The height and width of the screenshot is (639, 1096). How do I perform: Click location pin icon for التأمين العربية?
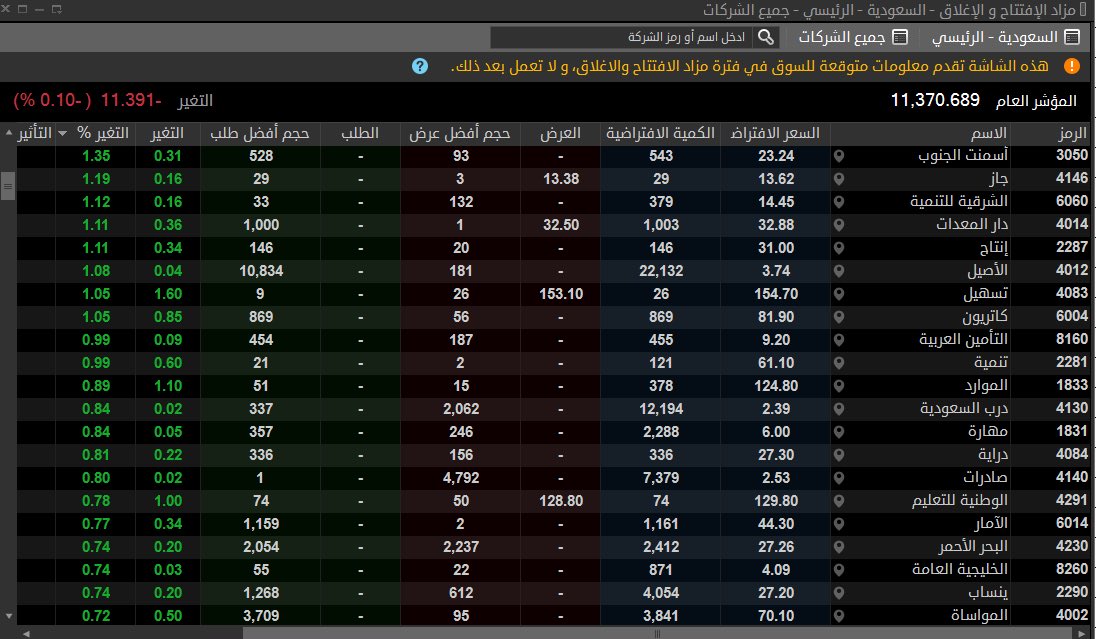point(839,340)
